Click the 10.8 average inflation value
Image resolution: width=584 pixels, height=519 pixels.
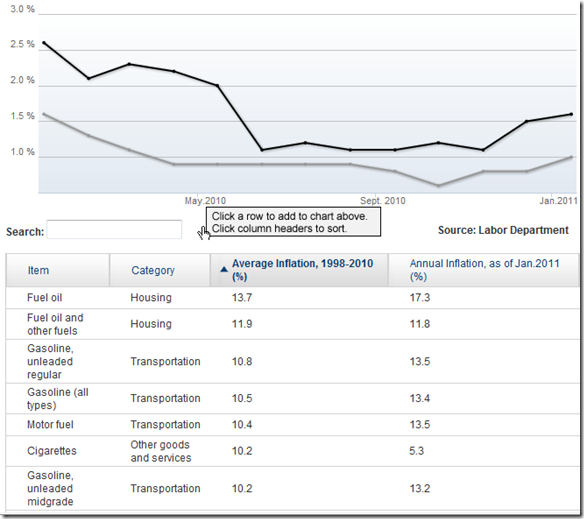point(242,361)
